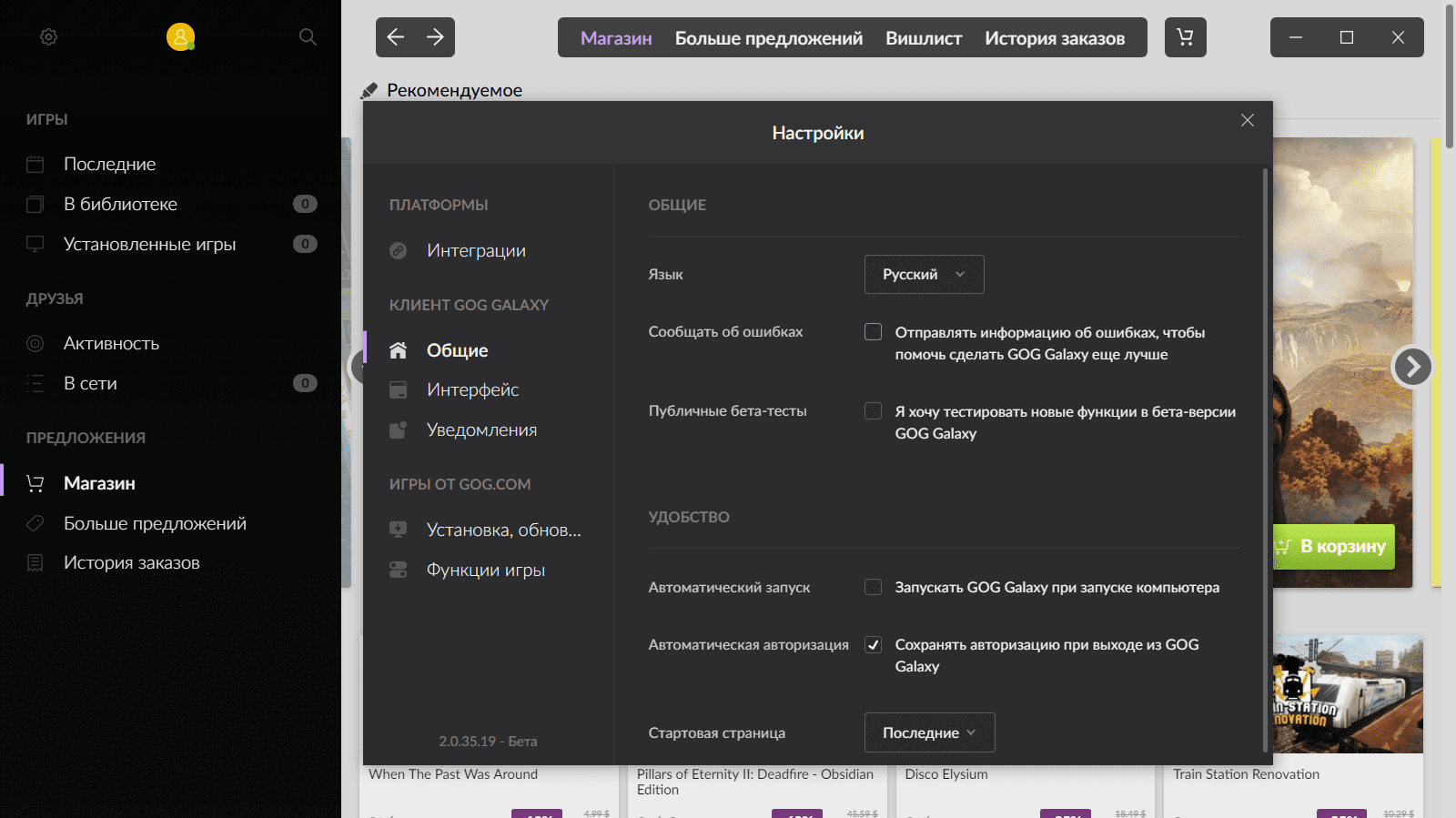Click the Интерфейс window icon
The image size is (1456, 818).
(399, 390)
